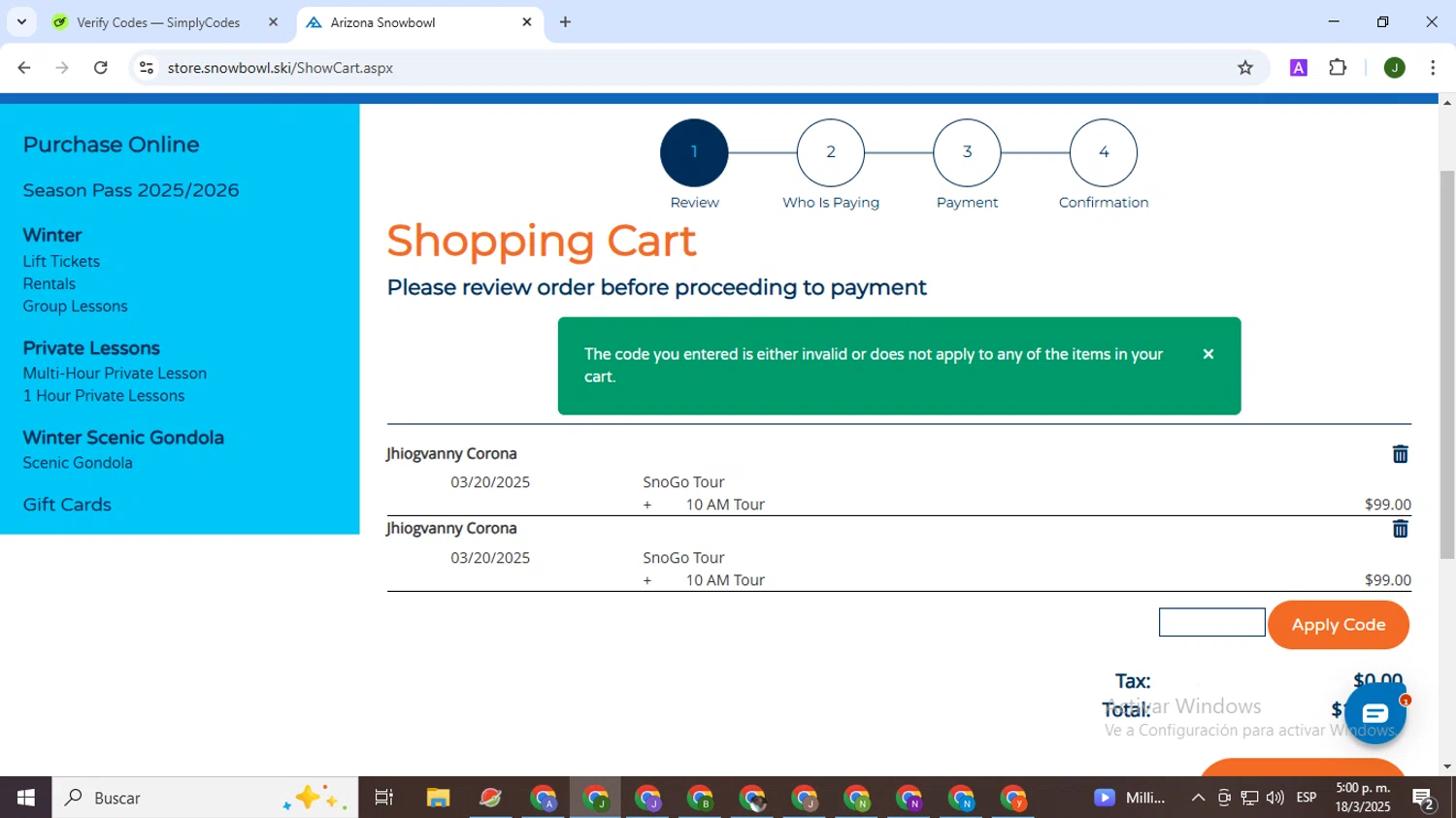This screenshot has height=818, width=1456.
Task: Delete the first SnoGo Tour cart item
Action: point(1400,454)
